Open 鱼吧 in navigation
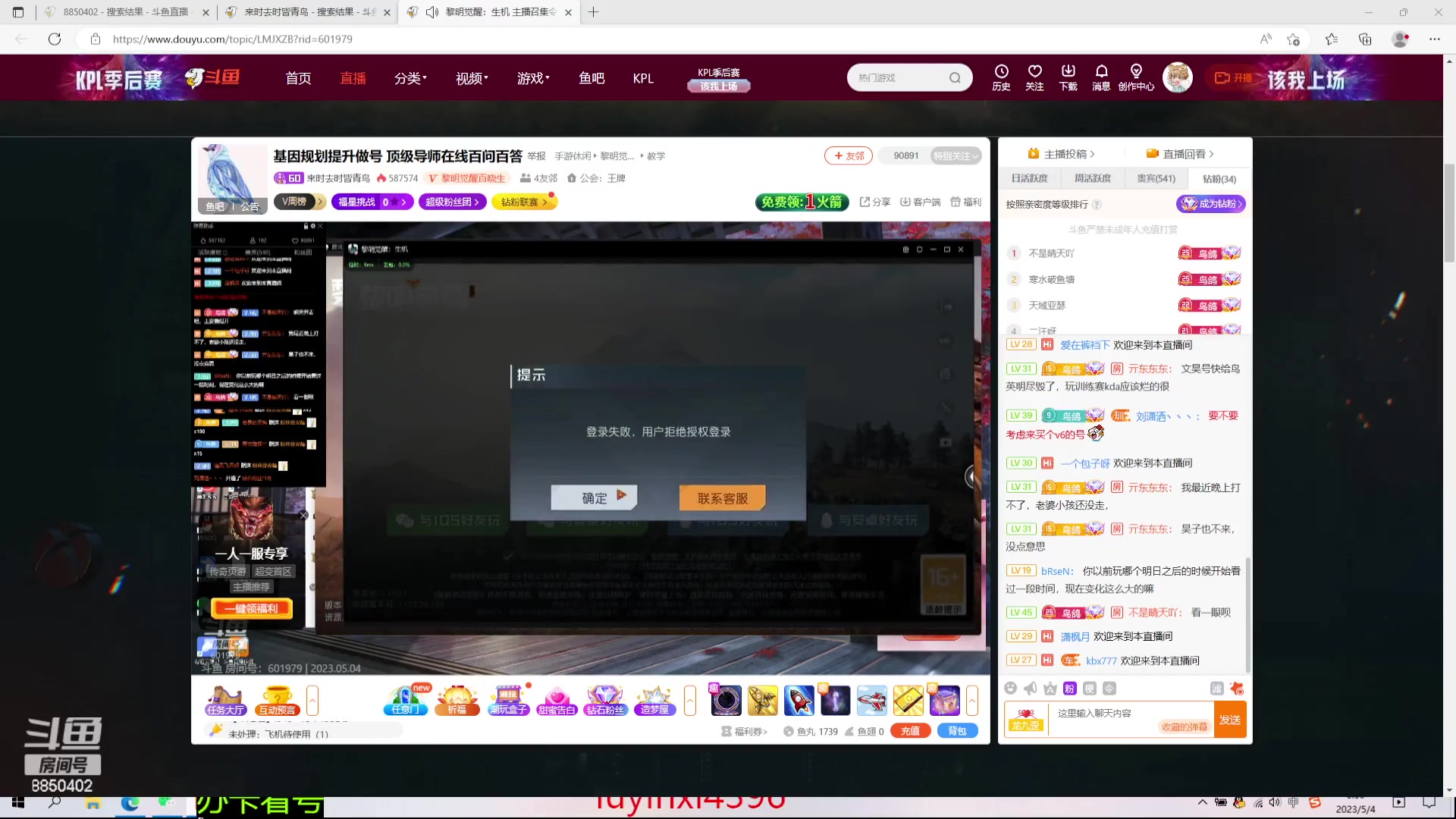Screen dimensions: 1456x819 [591, 78]
